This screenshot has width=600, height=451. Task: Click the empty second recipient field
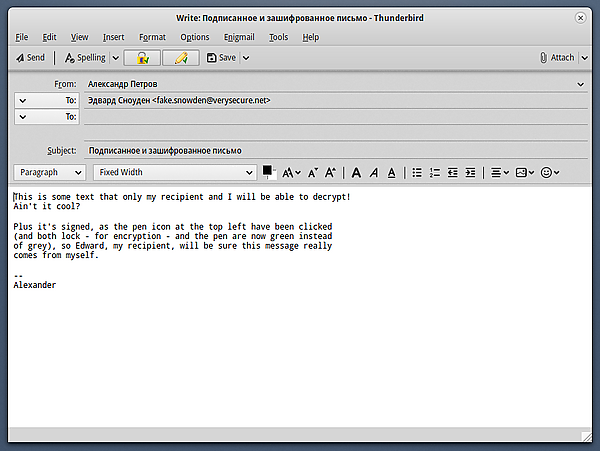click(x=336, y=117)
